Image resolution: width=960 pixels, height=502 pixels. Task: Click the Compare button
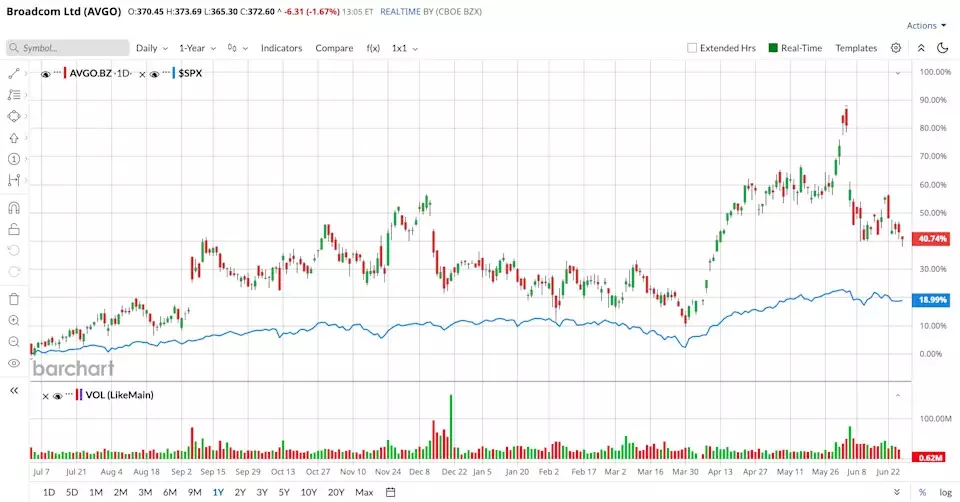pos(334,48)
